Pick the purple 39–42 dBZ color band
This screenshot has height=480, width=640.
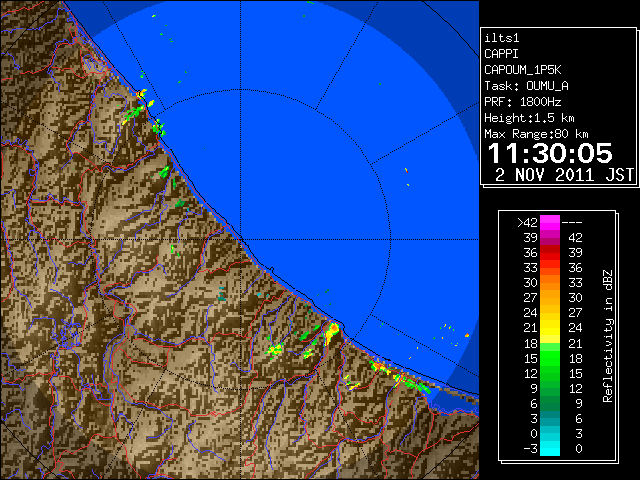[550, 238]
